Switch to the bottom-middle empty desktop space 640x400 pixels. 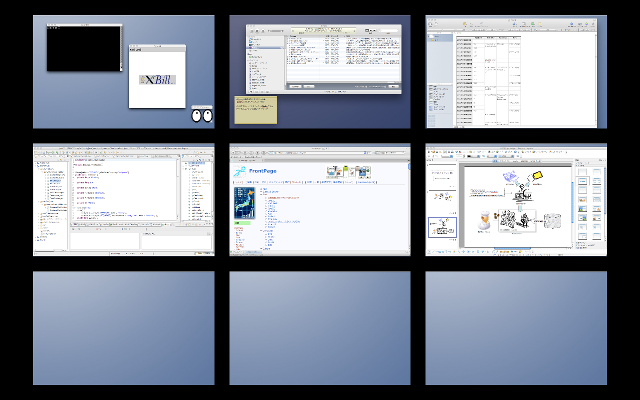point(320,328)
